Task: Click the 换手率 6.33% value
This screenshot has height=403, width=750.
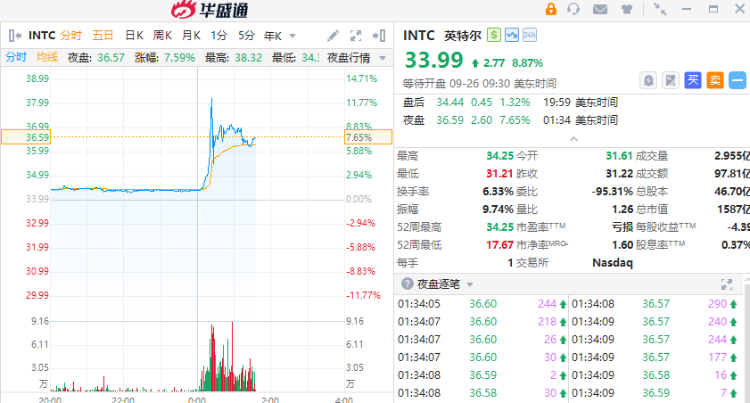Action: (x=498, y=192)
